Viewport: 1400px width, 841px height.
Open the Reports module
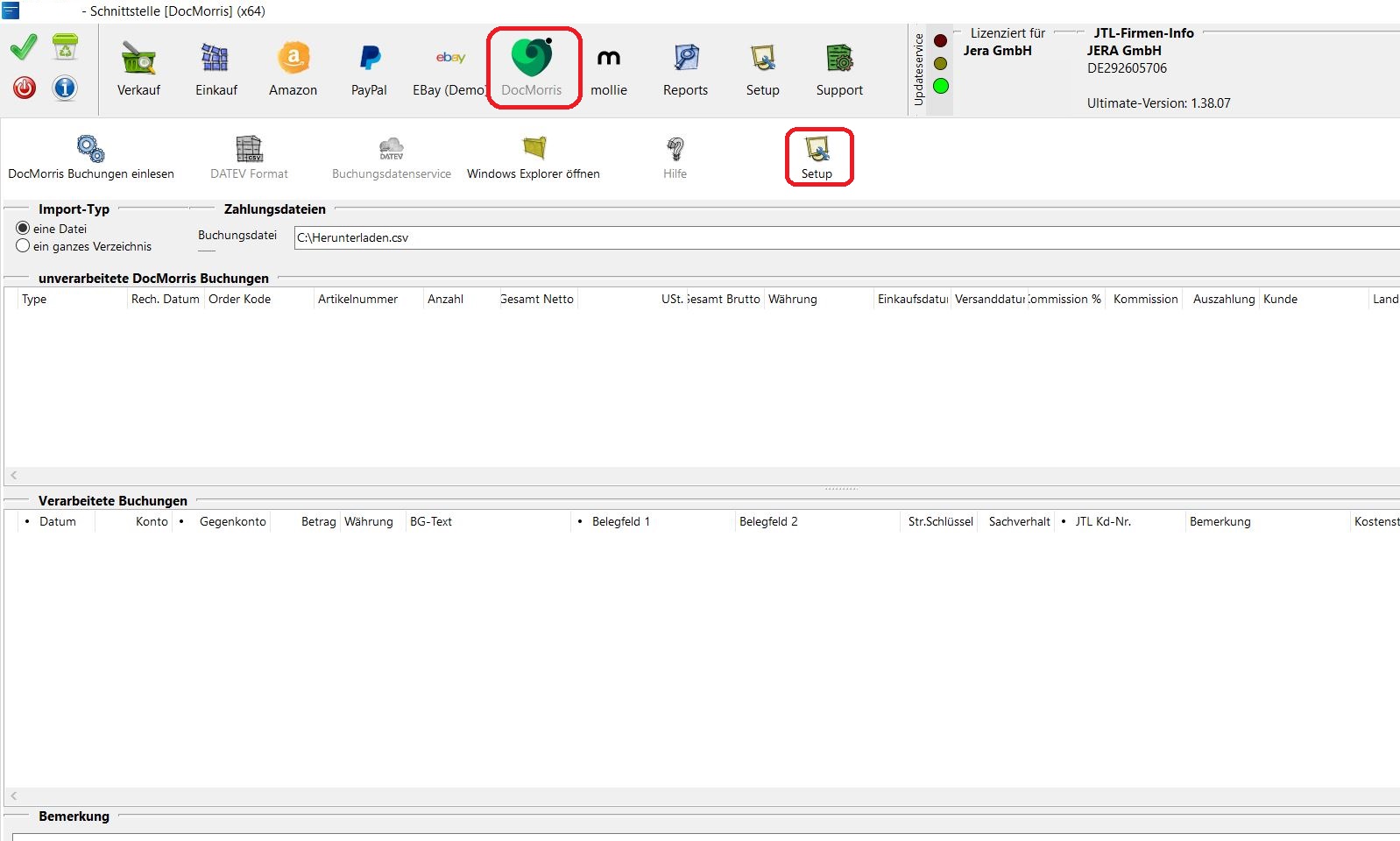point(685,68)
